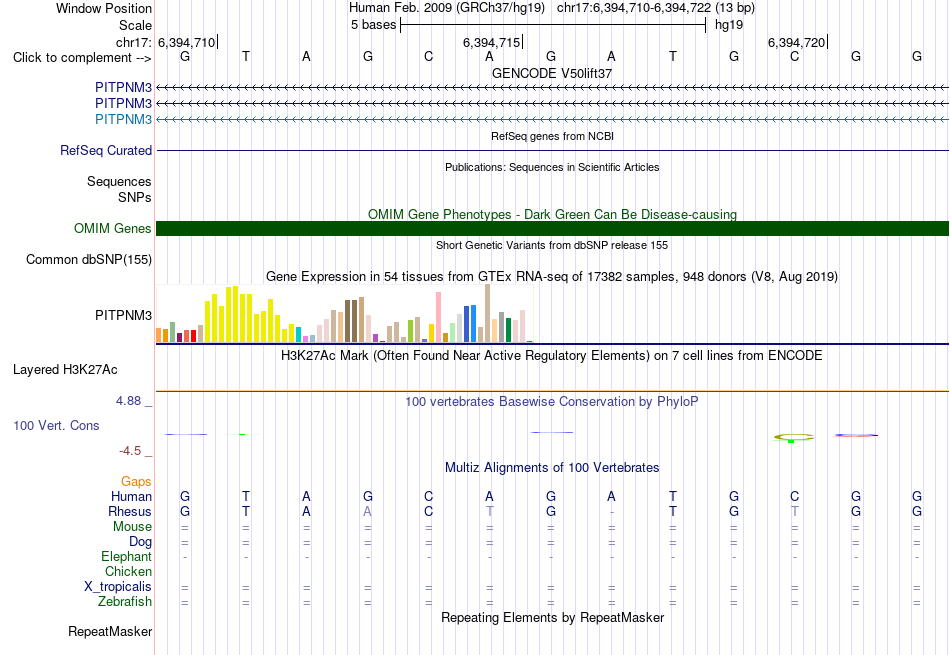Click the 100 Vert. Cons track label

(56, 425)
